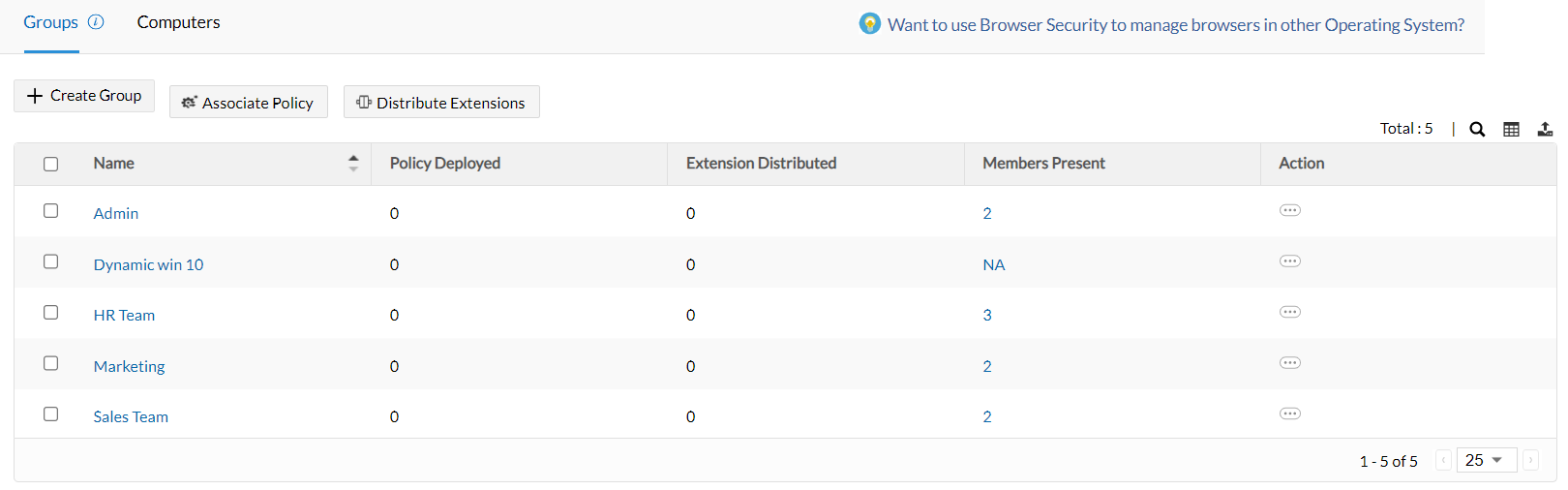Screen dimensions: 1568x490
Task: Open the Dynamic win 10 group link
Action: (x=148, y=264)
